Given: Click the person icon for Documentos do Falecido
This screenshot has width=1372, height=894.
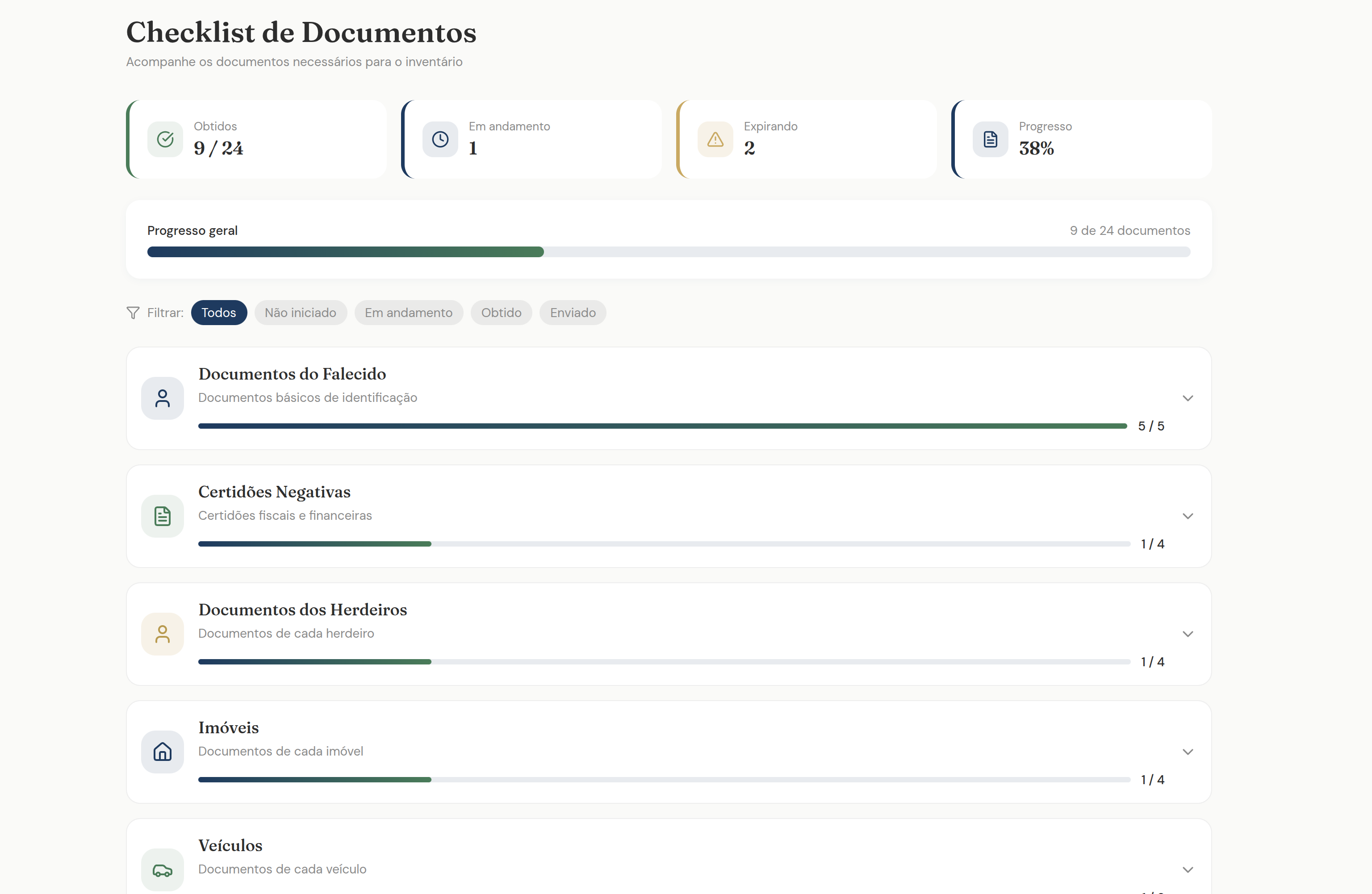Looking at the screenshot, I should click(x=163, y=398).
